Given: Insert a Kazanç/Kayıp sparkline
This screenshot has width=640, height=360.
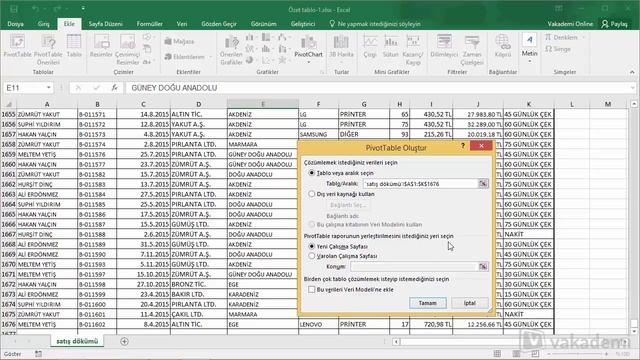Looking at the screenshot, I should click(413, 50).
